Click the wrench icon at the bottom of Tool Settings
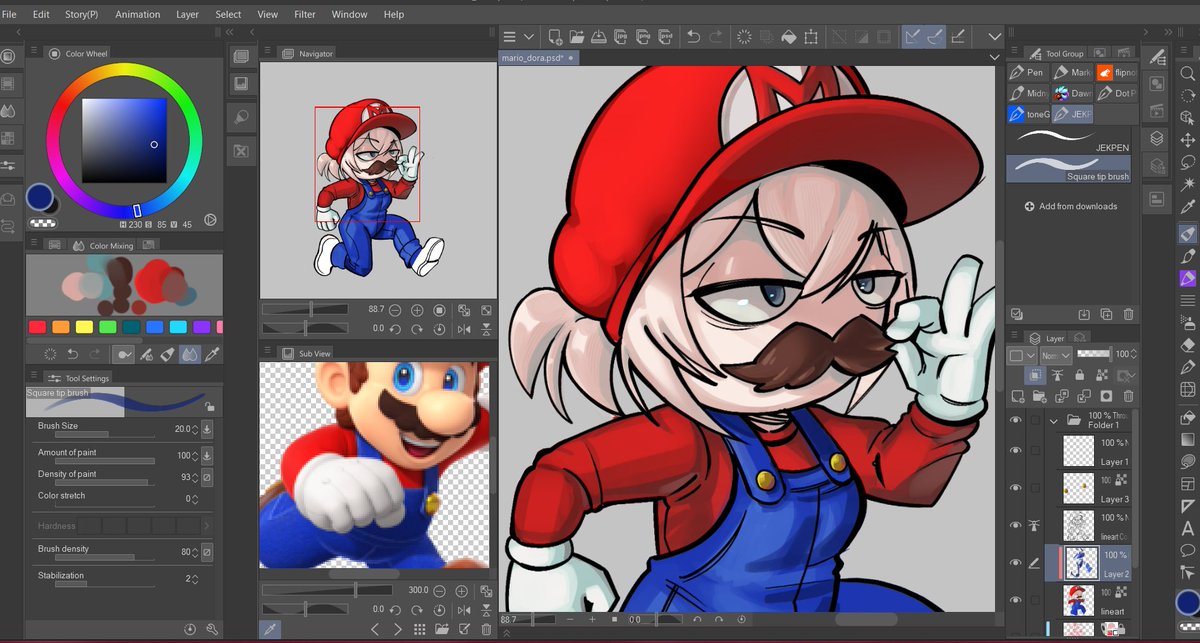1200x643 pixels. 212,629
